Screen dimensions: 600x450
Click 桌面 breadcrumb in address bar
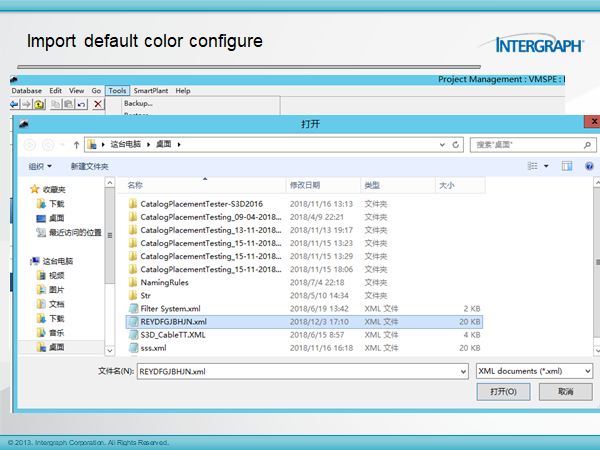coord(164,144)
